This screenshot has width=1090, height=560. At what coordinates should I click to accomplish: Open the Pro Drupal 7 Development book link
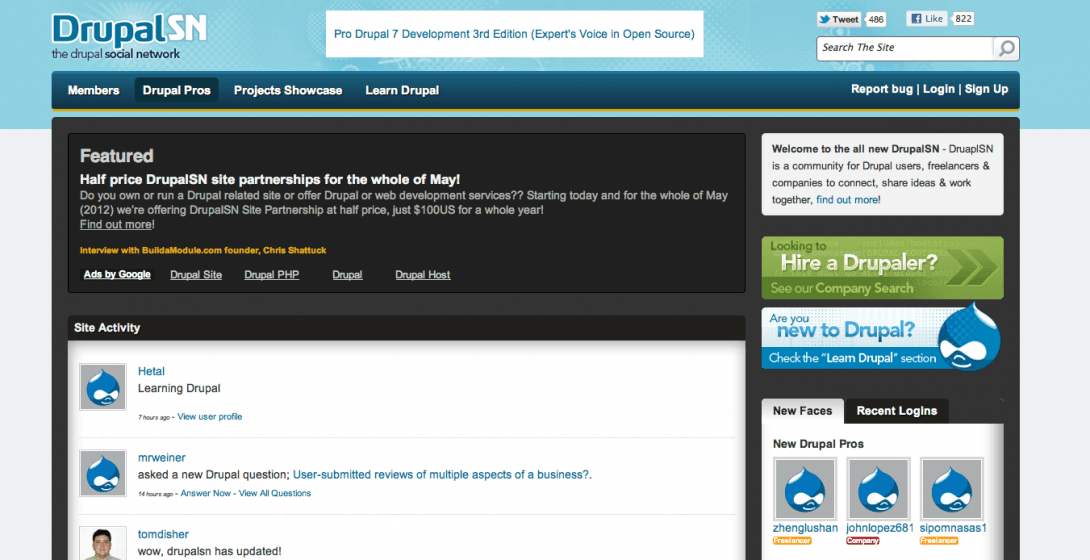pyautogui.click(x=514, y=34)
